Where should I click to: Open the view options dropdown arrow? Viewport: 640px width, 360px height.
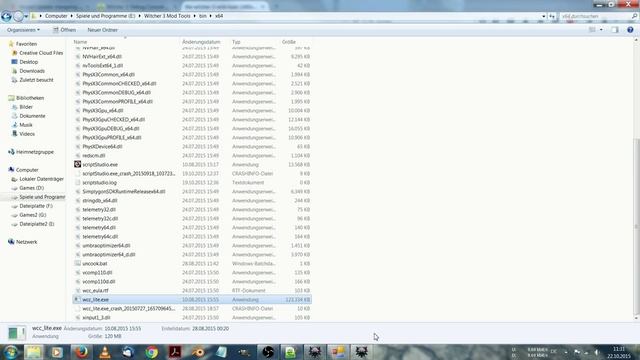coord(601,30)
